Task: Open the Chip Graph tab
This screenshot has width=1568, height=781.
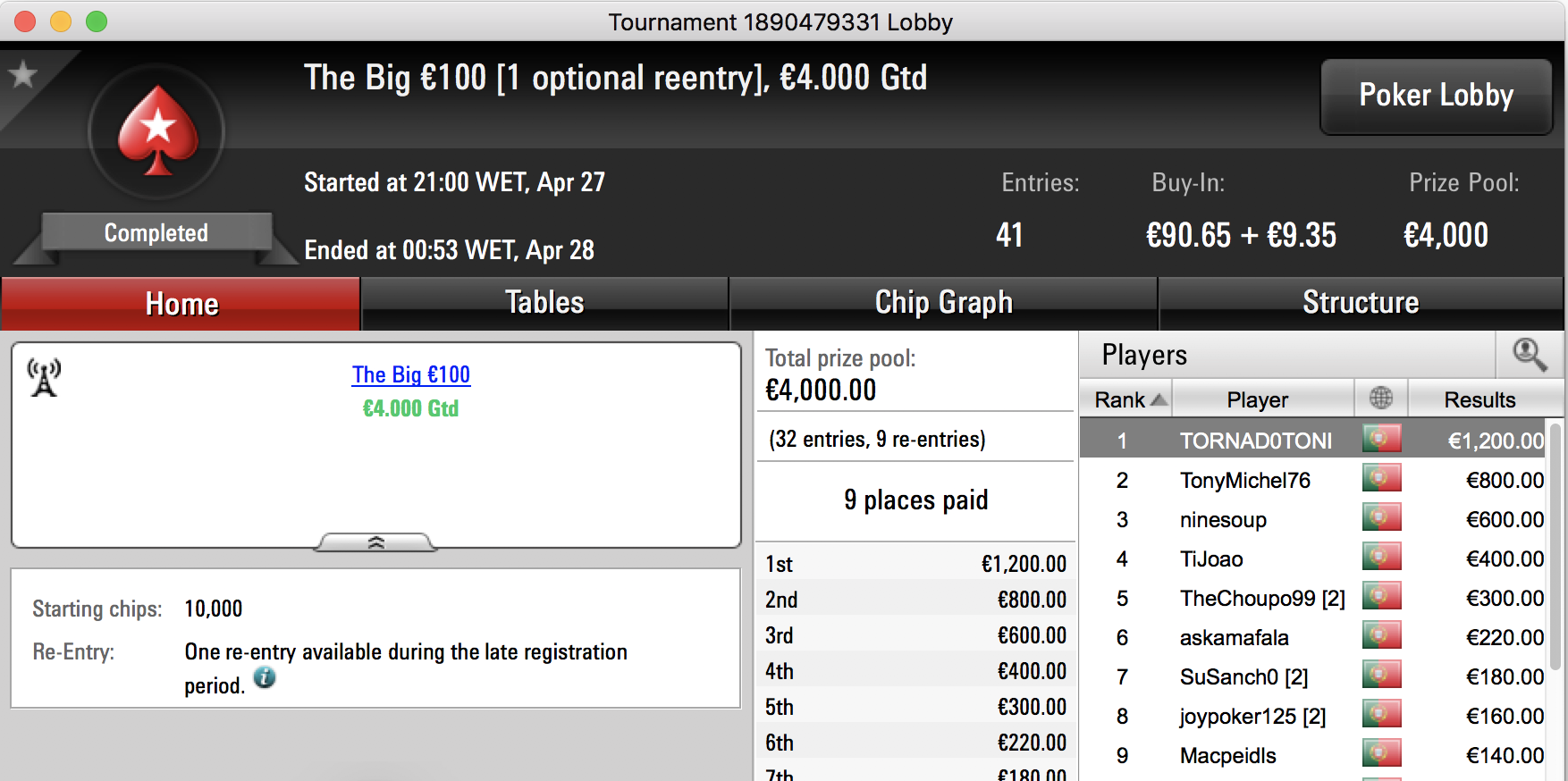Action: click(943, 303)
